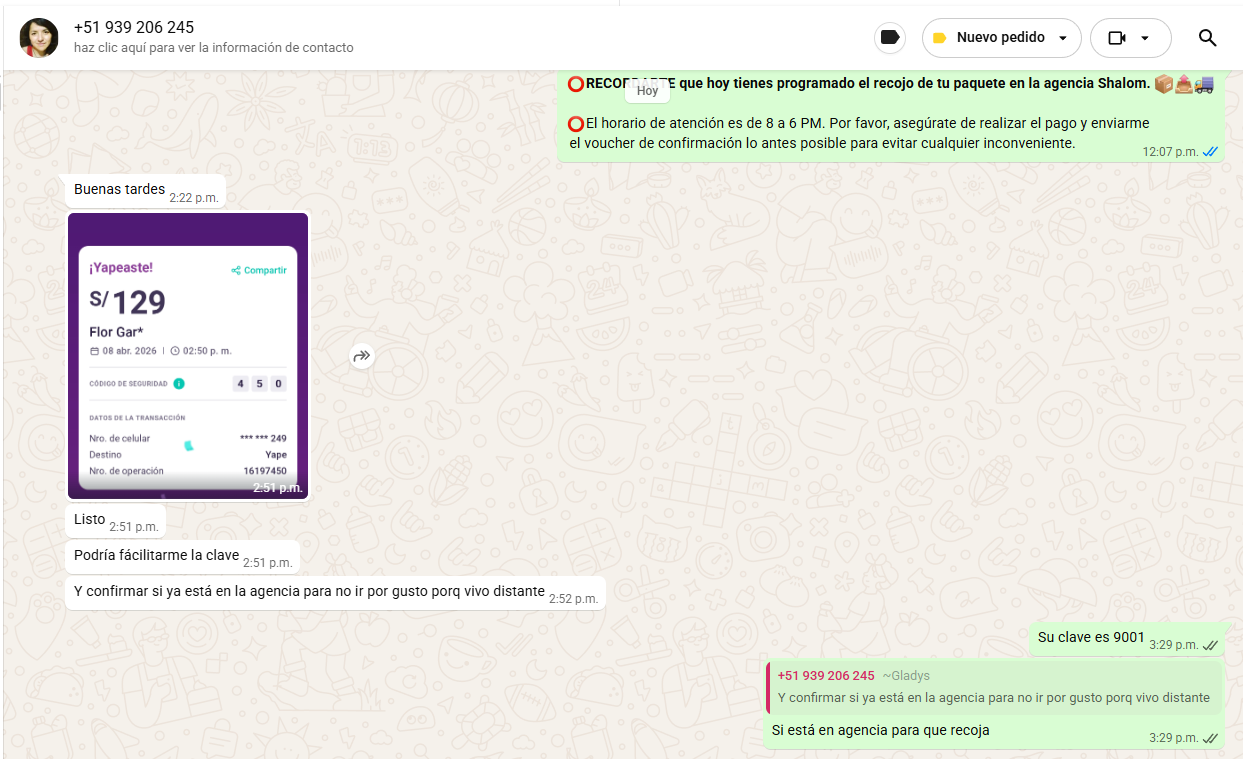Forward the Yape receipt image
Viewport: 1243px width, 759px height.
pyautogui.click(x=362, y=355)
